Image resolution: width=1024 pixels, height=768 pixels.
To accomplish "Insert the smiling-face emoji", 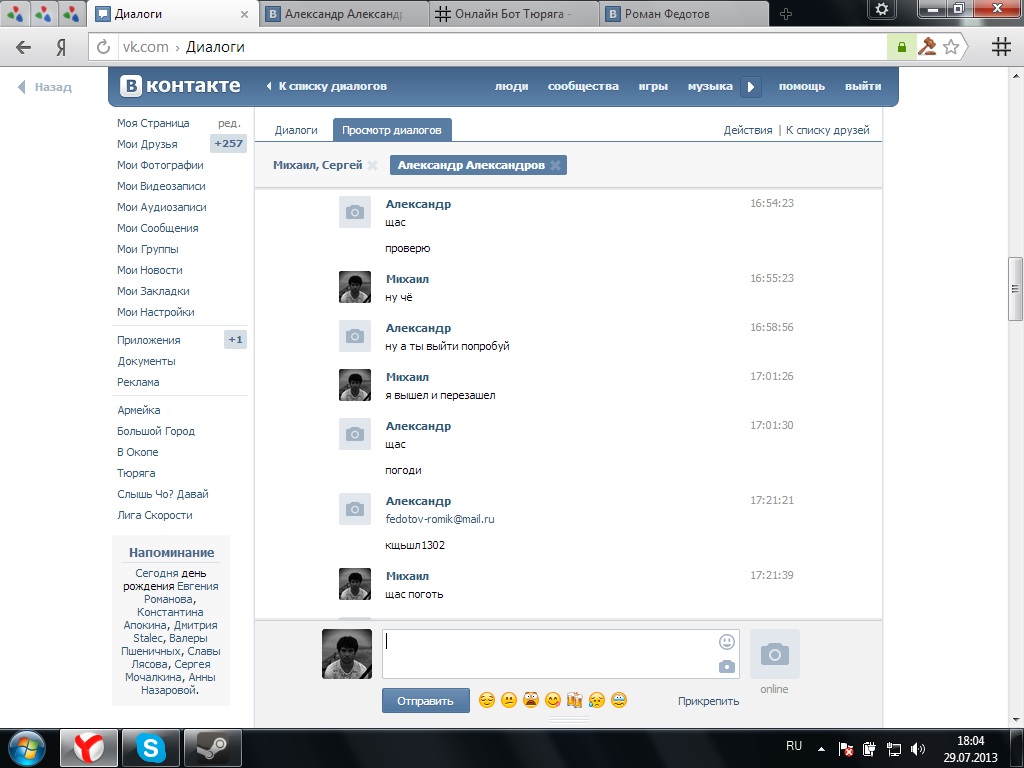I will 552,700.
